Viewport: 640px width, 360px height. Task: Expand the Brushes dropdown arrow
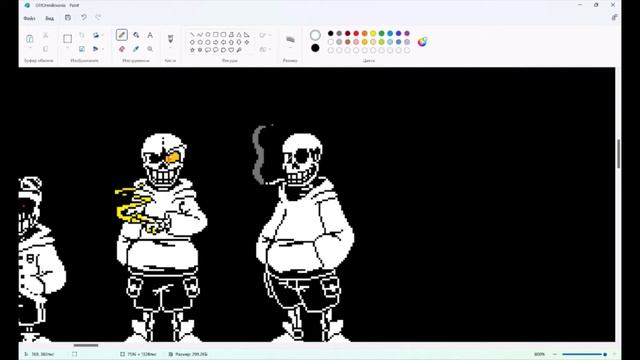click(x=171, y=48)
